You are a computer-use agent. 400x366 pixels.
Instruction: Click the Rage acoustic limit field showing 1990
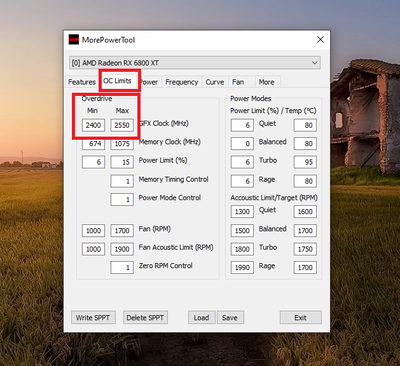(x=242, y=267)
